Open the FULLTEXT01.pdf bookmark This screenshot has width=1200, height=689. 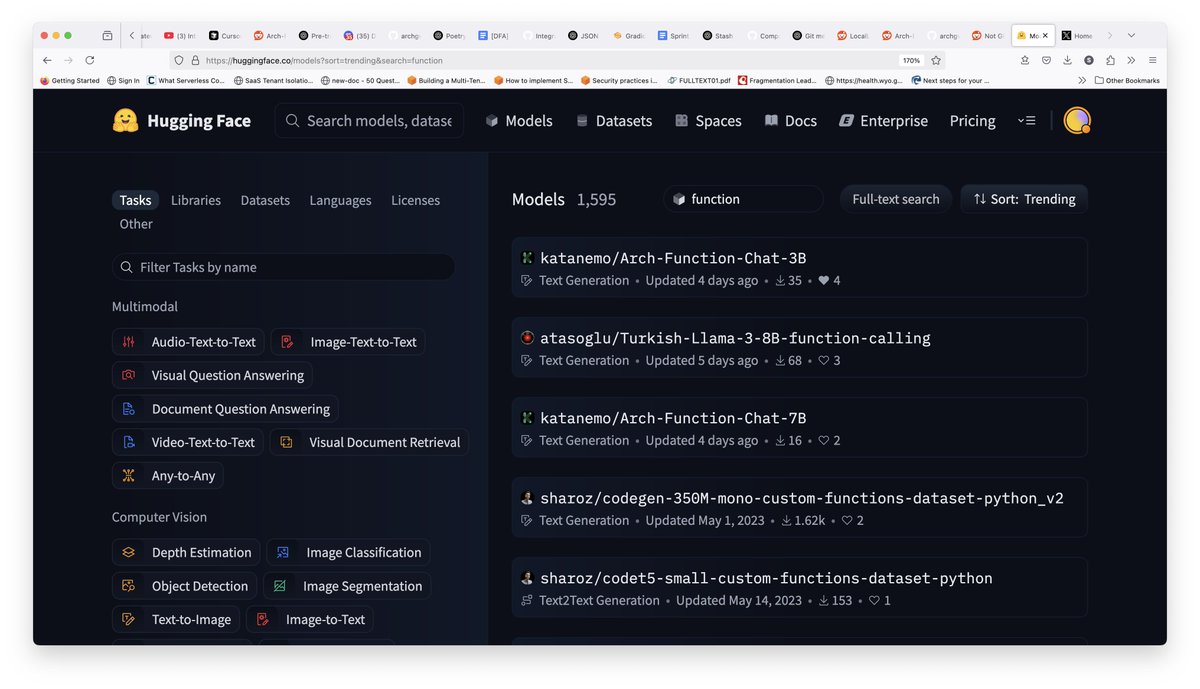click(698, 80)
